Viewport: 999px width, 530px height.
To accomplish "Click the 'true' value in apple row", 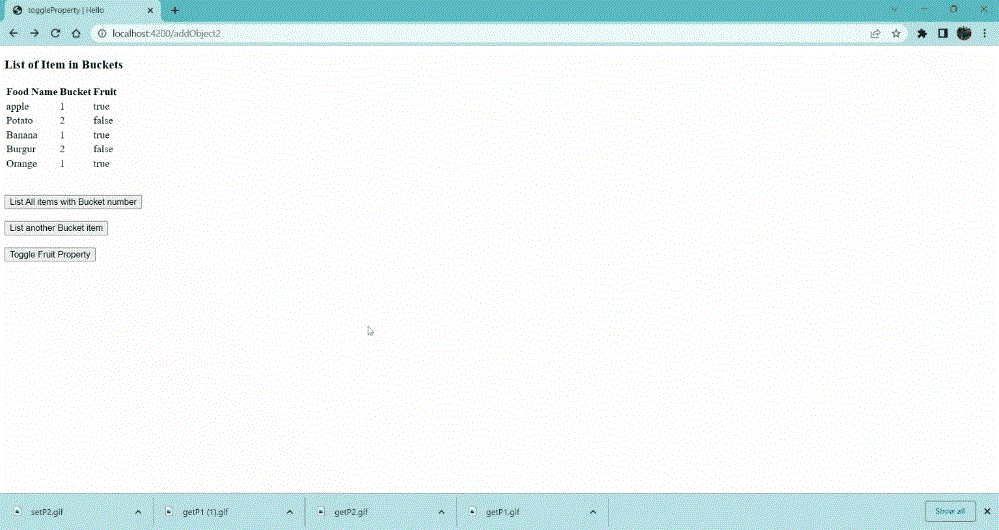I will 101,106.
